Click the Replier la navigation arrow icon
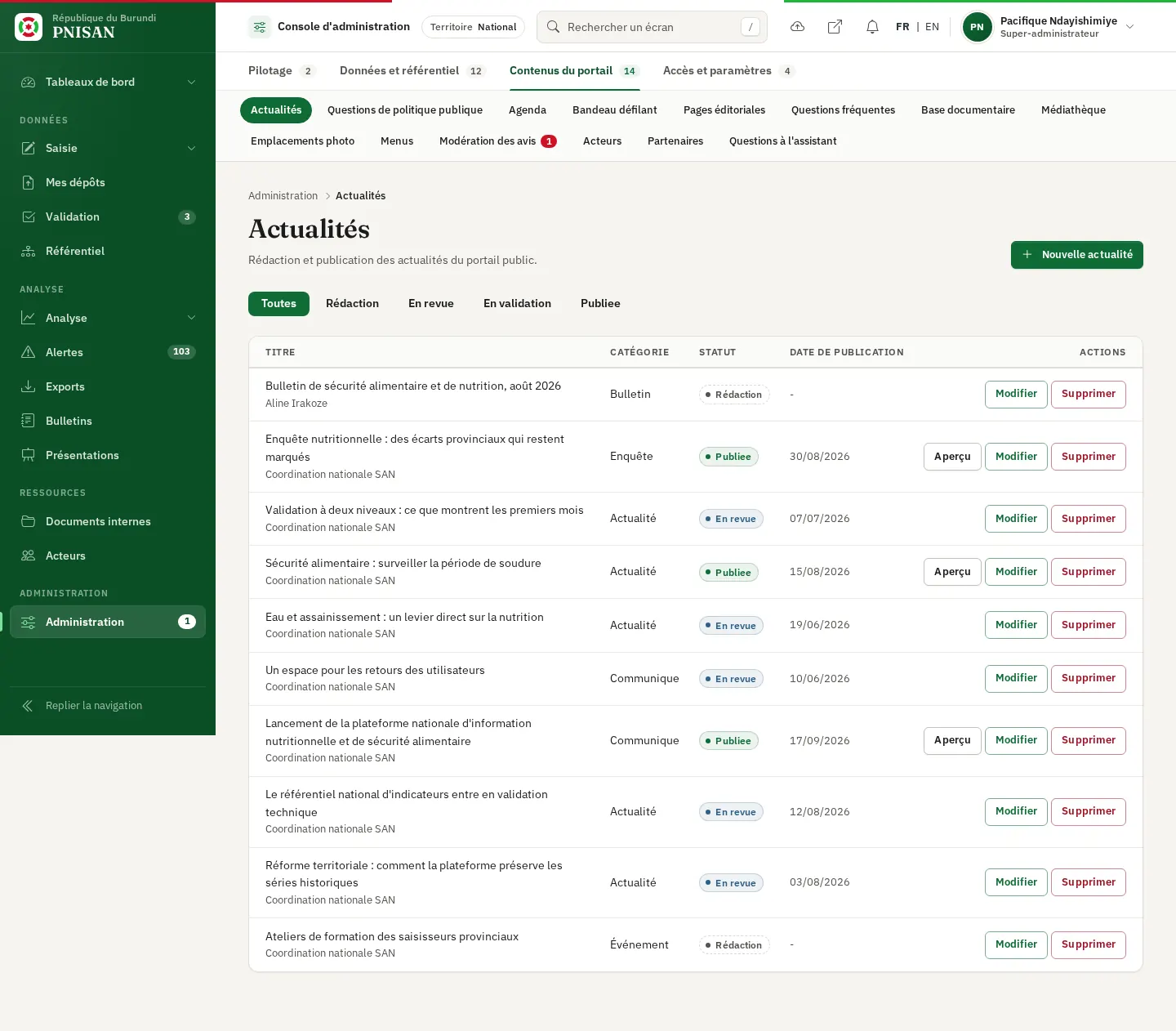The height and width of the screenshot is (1031, 1176). pyautogui.click(x=28, y=706)
